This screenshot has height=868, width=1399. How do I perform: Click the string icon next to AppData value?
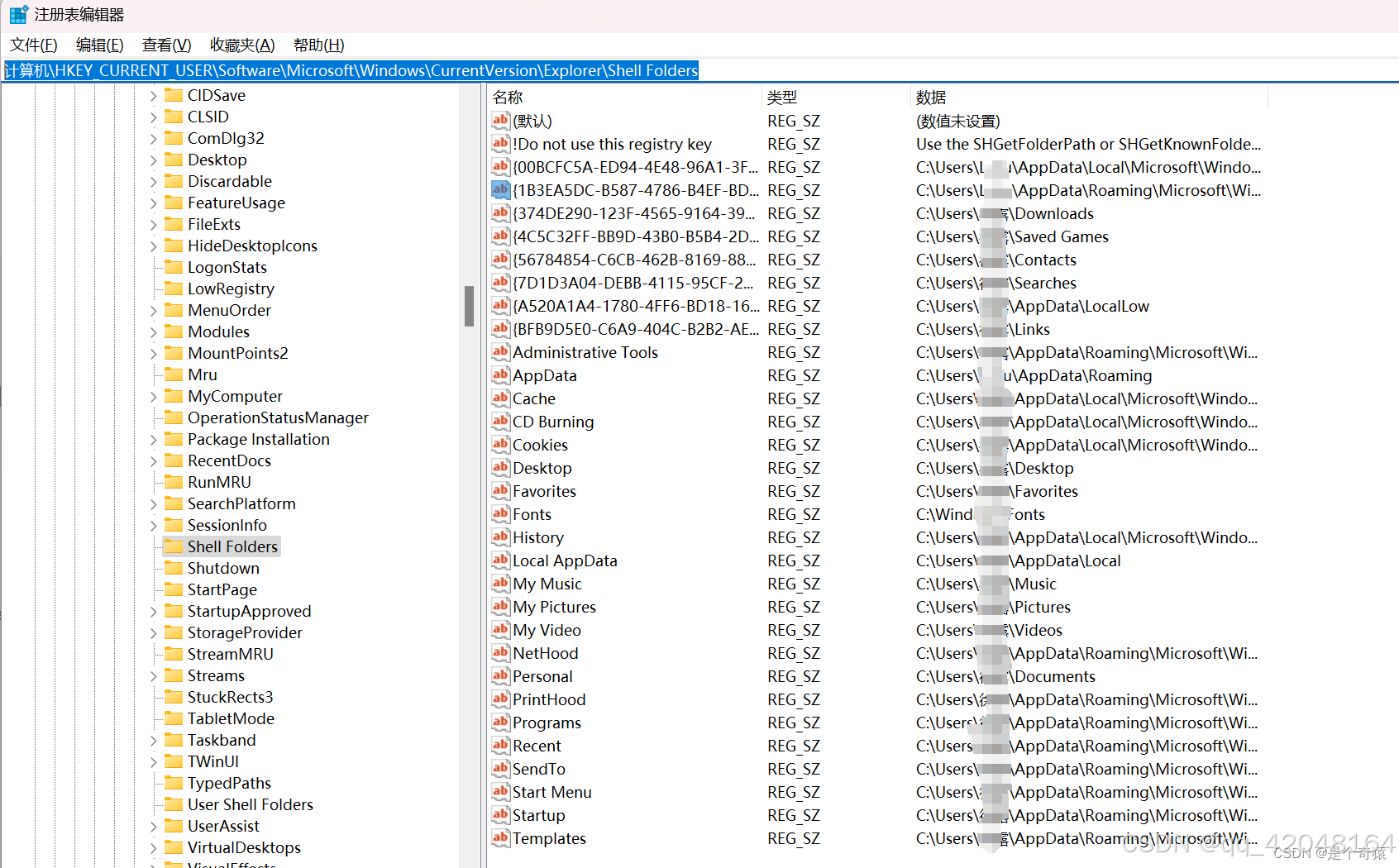click(x=500, y=375)
